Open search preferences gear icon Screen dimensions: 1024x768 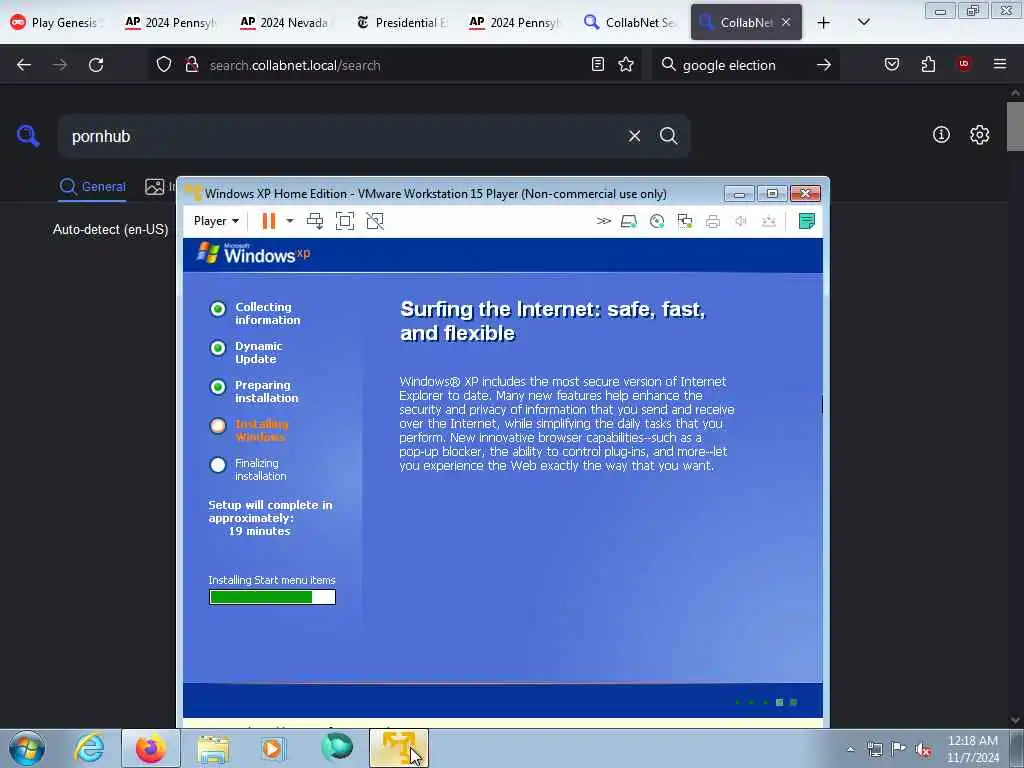pyautogui.click(x=980, y=135)
